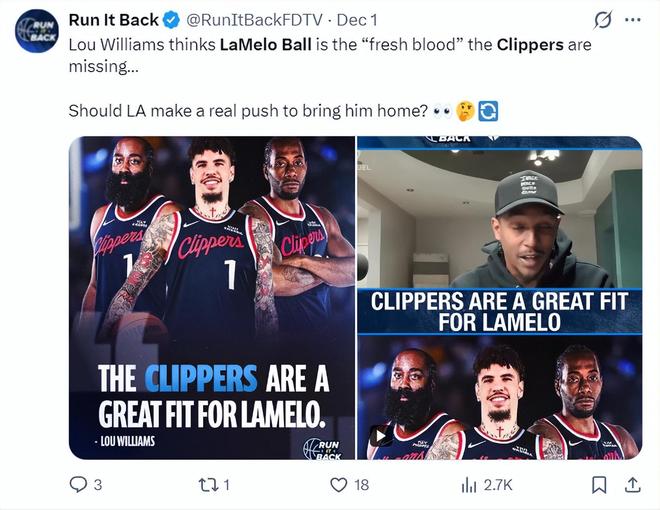660x510 pixels.
Task: Like the post with heart icon
Action: [x=338, y=485]
